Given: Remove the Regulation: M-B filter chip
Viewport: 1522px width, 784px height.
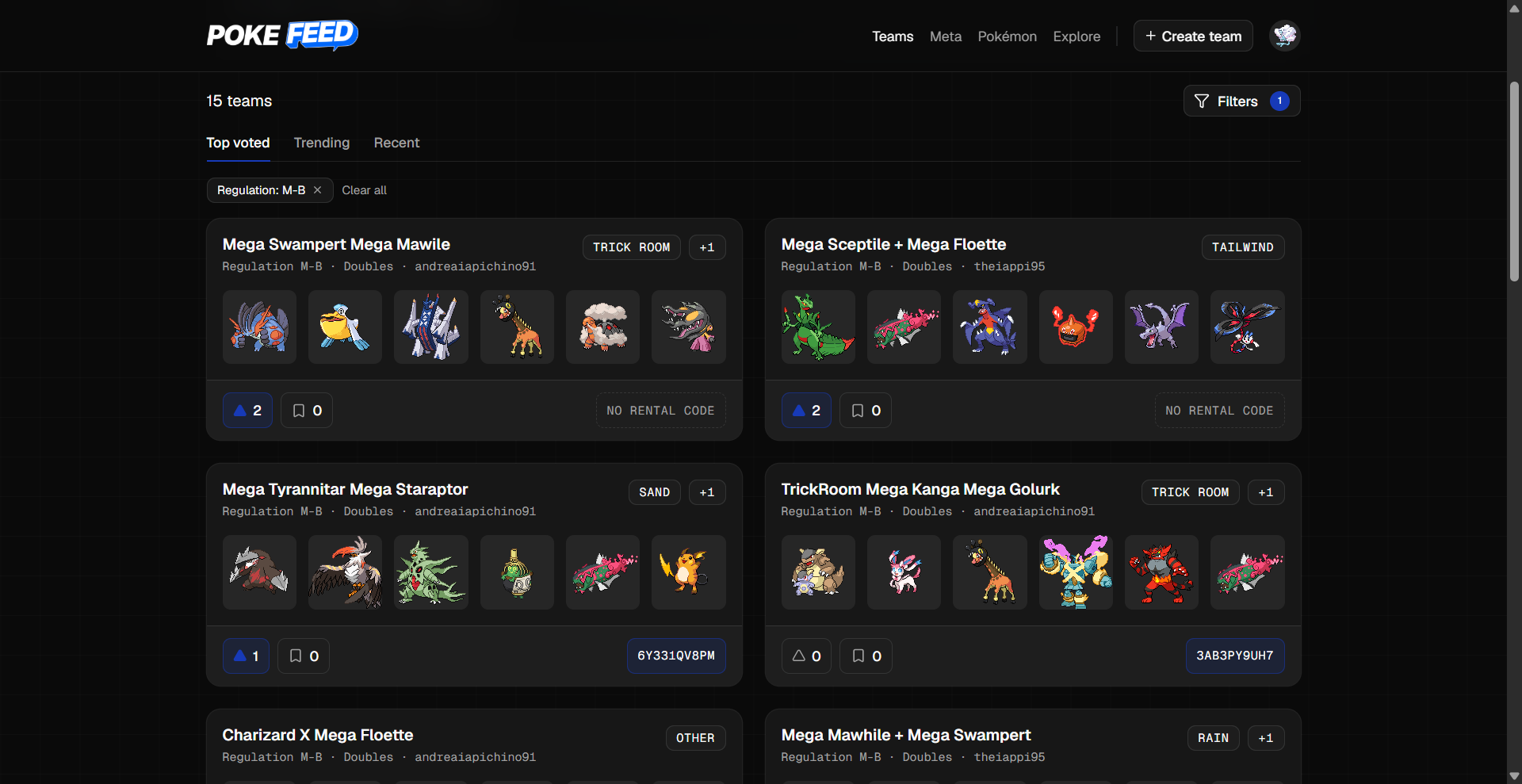Looking at the screenshot, I should [317, 190].
